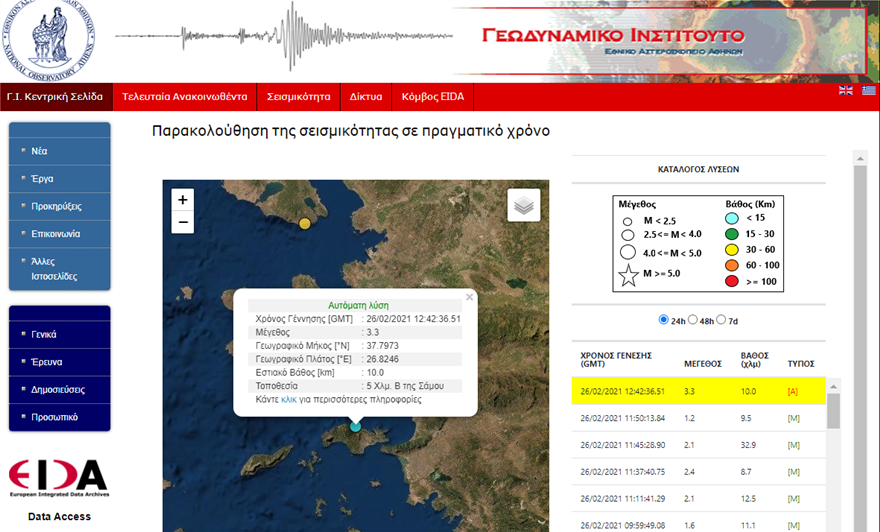The image size is (880, 532).
Task: Open the EIDA Data Access logo
Action: point(58,478)
